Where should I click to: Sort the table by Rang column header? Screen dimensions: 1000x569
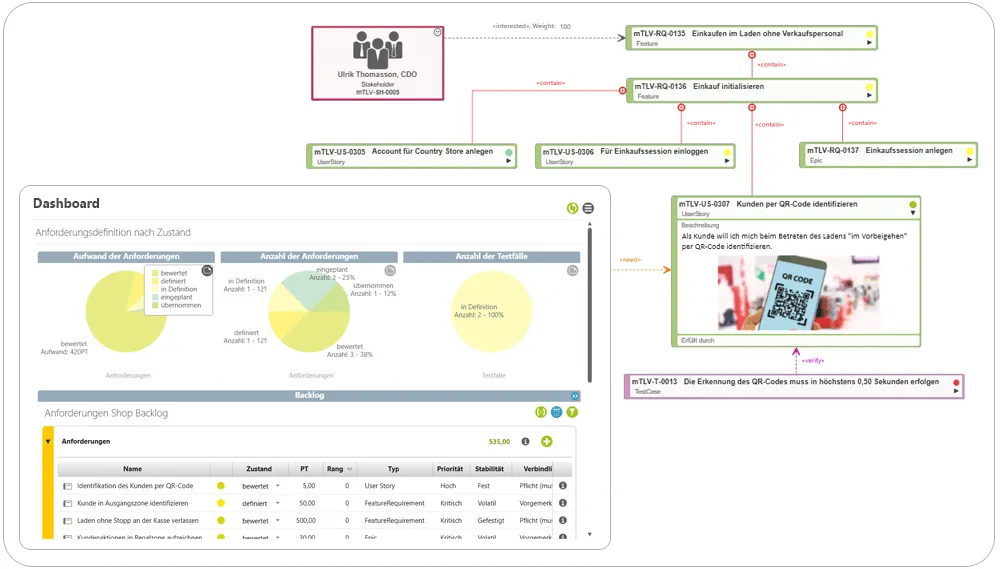(335, 469)
